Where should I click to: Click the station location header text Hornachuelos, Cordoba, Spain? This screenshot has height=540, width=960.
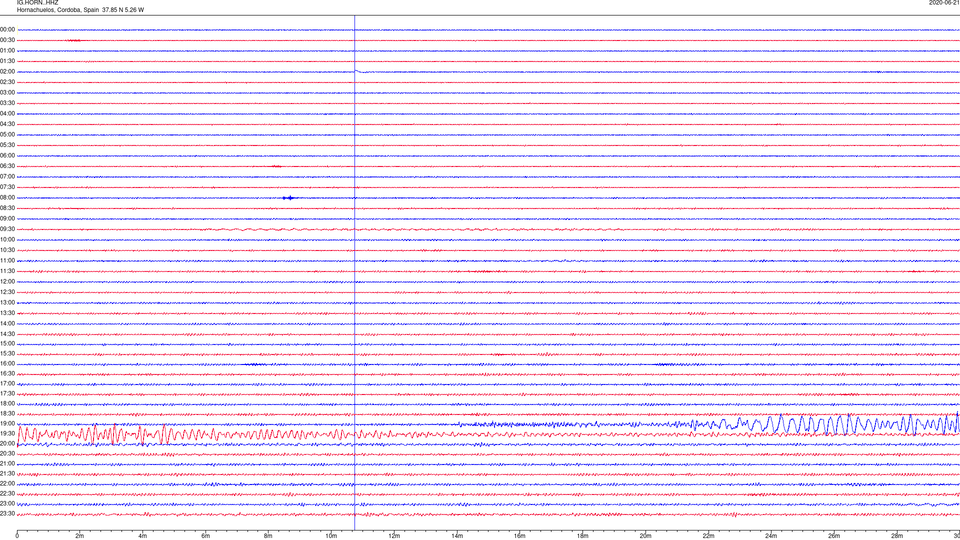click(58, 10)
